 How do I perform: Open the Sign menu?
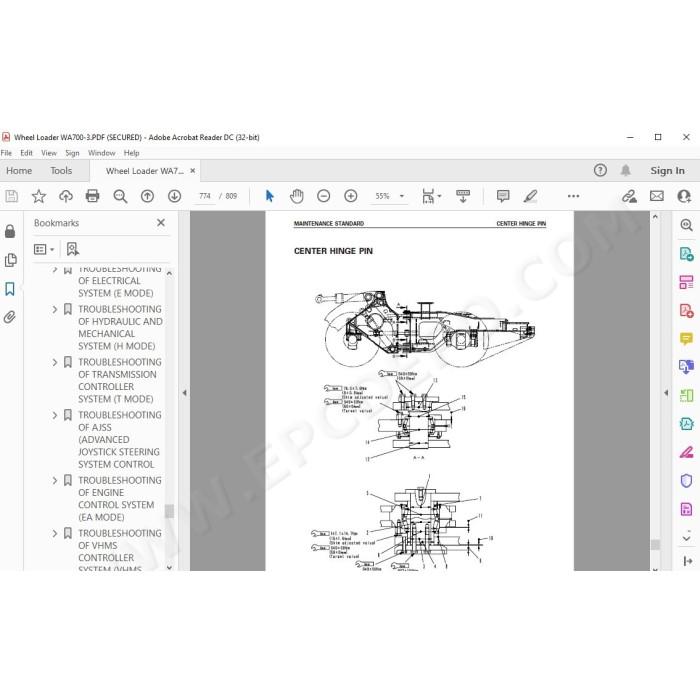(72, 153)
